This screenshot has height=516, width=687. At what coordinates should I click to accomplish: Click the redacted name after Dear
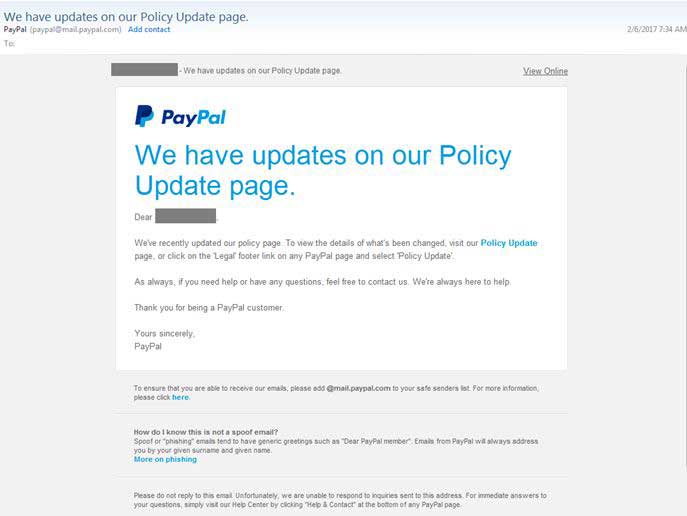click(x=186, y=216)
